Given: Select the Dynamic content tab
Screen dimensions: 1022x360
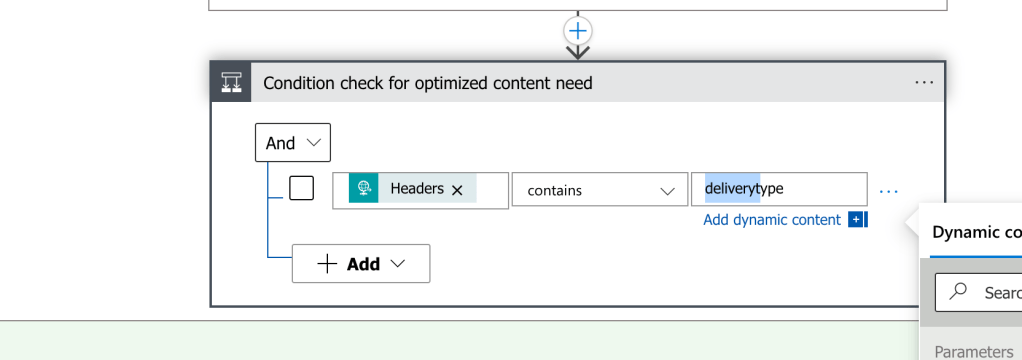Looking at the screenshot, I should [x=976, y=233].
